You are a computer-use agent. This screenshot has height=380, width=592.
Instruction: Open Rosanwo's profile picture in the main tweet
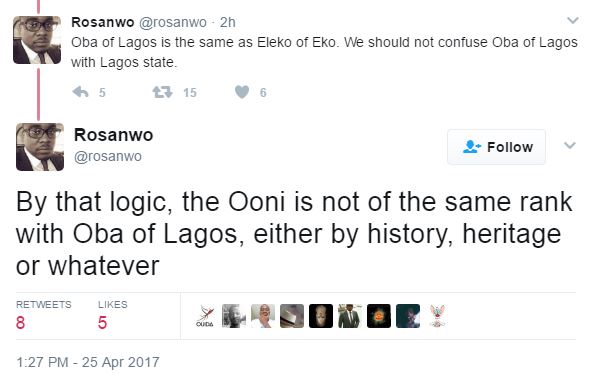[40, 147]
